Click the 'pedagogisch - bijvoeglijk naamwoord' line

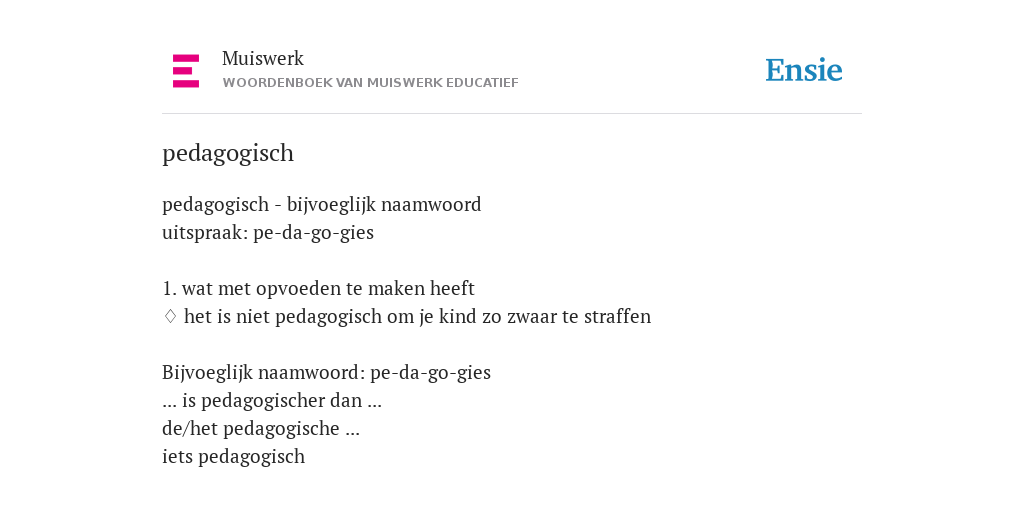[321, 204]
